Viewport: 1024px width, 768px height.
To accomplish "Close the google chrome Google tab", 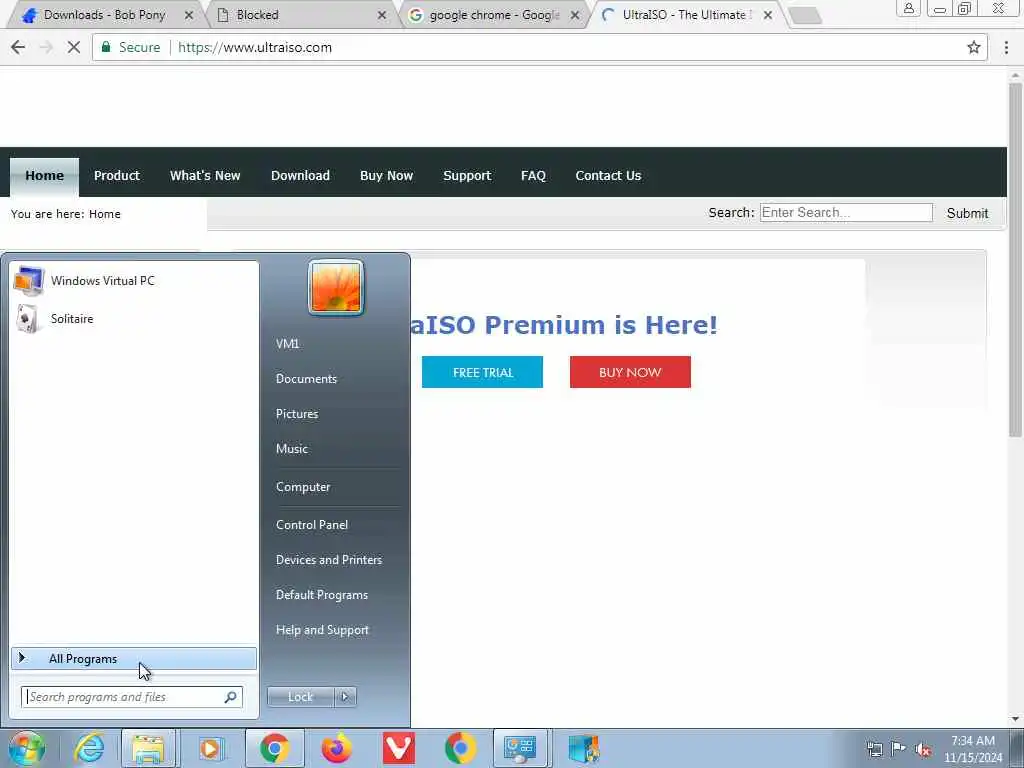I will [575, 15].
